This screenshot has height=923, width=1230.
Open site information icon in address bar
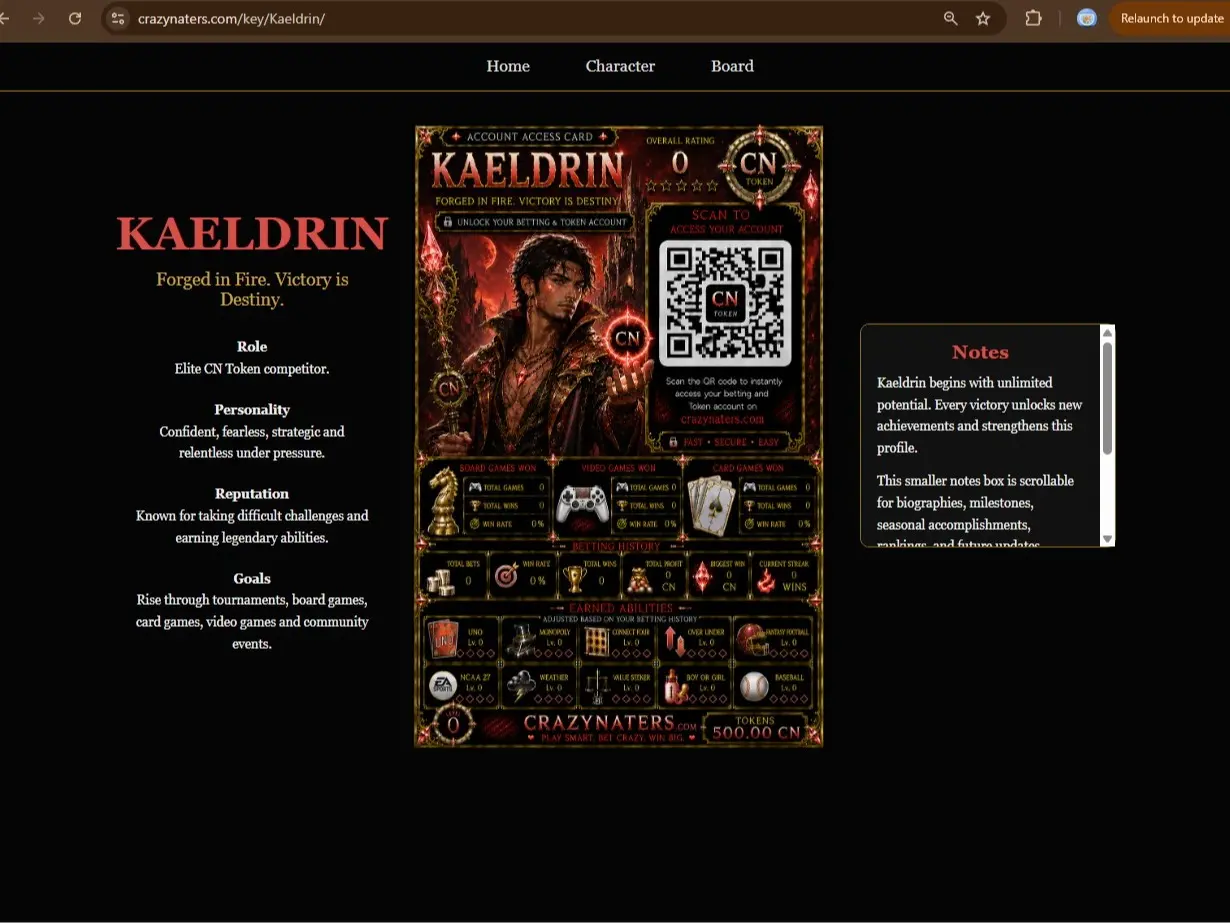pos(117,18)
